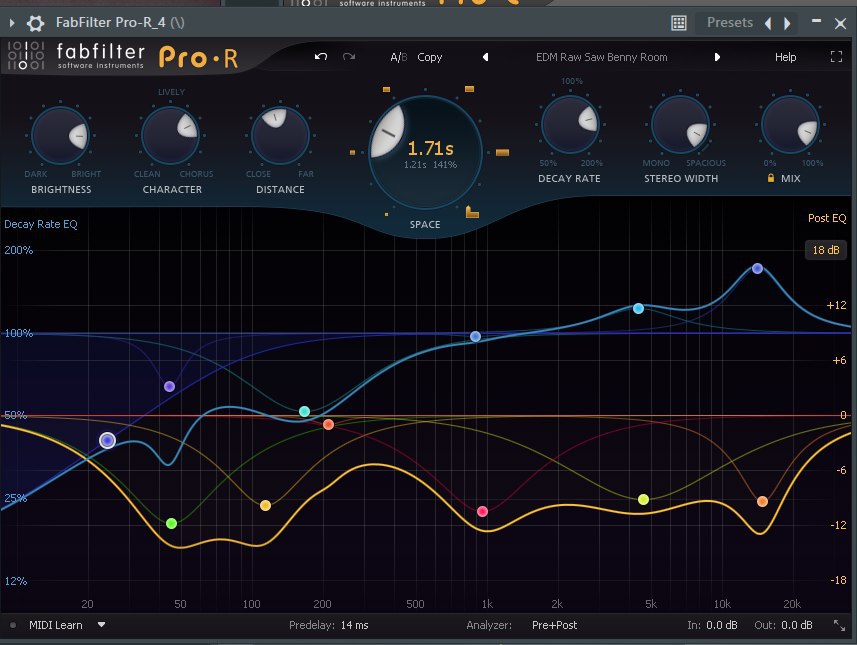This screenshot has width=857, height=645.
Task: Click the resize interface icon
Action: click(839, 625)
